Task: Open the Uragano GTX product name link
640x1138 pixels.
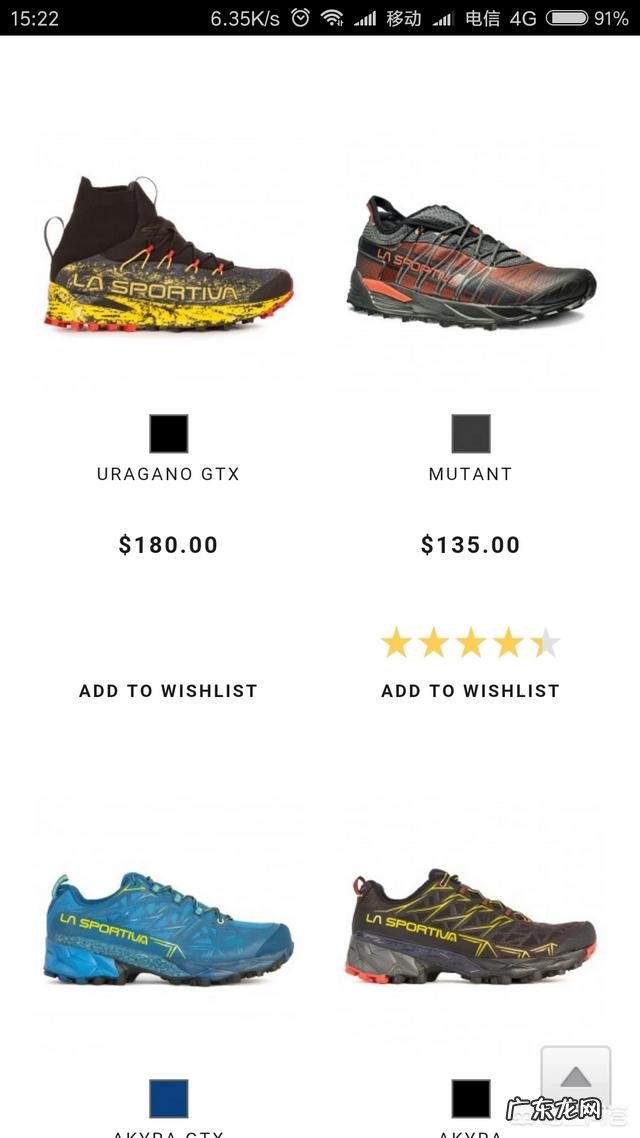Action: (x=168, y=474)
